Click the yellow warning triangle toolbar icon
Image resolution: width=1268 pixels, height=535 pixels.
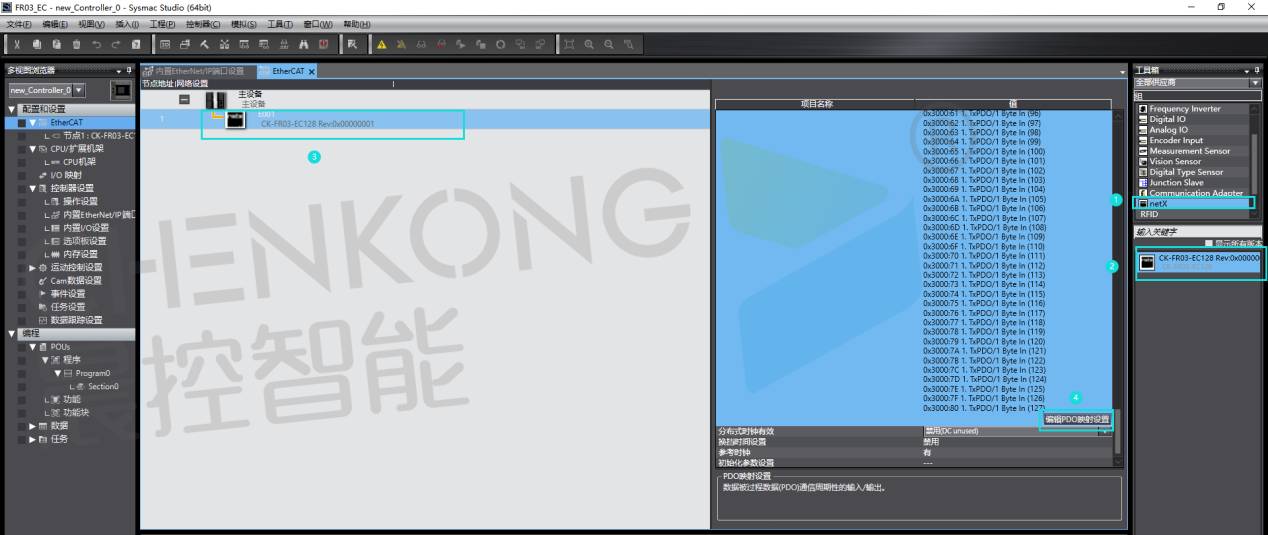[x=381, y=44]
